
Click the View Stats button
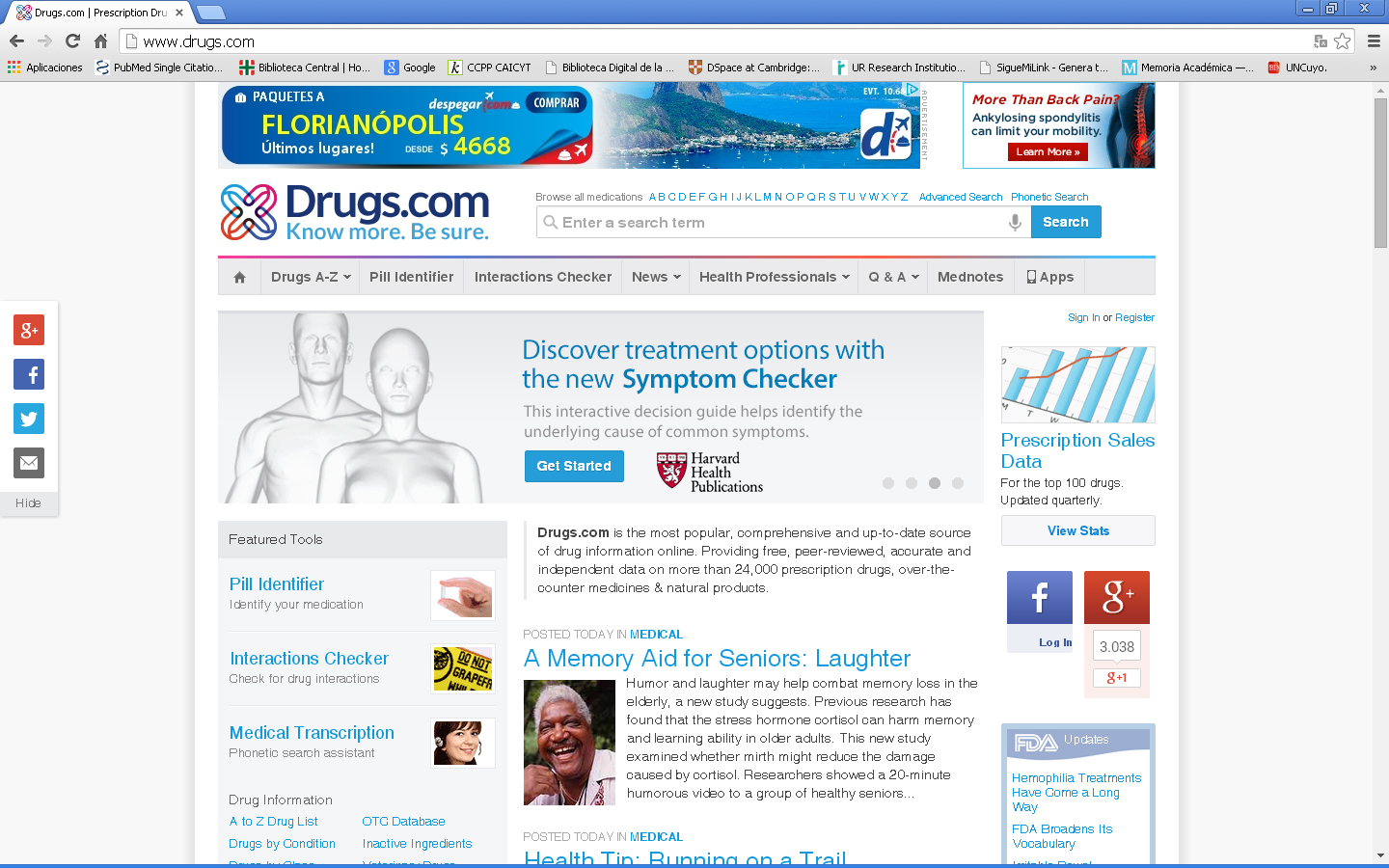tap(1078, 530)
